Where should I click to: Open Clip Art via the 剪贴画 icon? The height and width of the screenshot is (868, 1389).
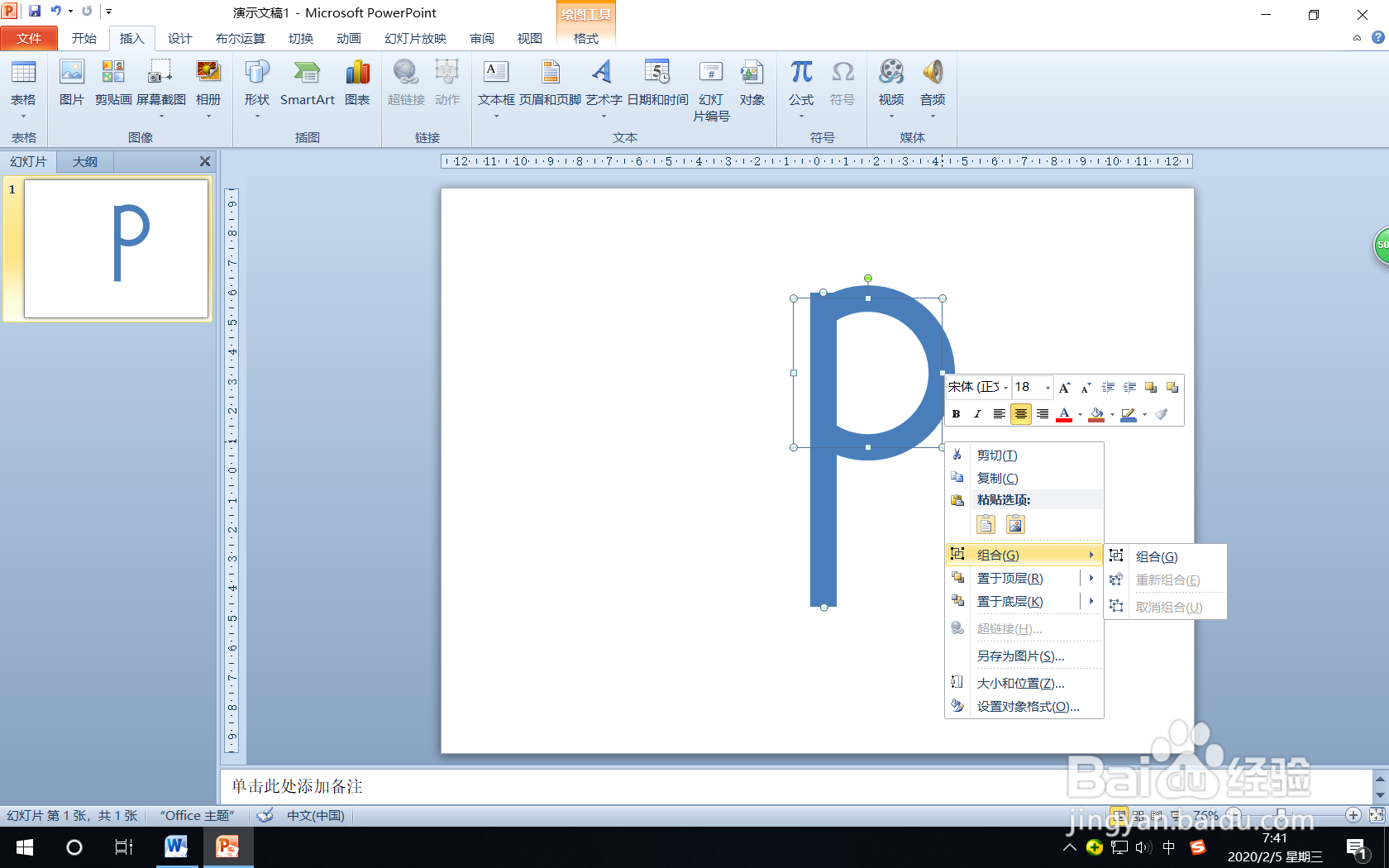click(113, 83)
